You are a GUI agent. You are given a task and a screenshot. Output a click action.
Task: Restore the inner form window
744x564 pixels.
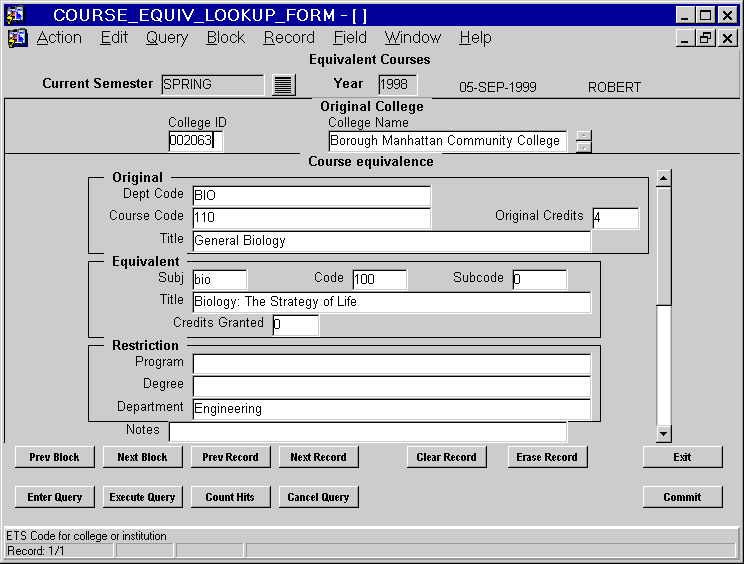click(706, 37)
